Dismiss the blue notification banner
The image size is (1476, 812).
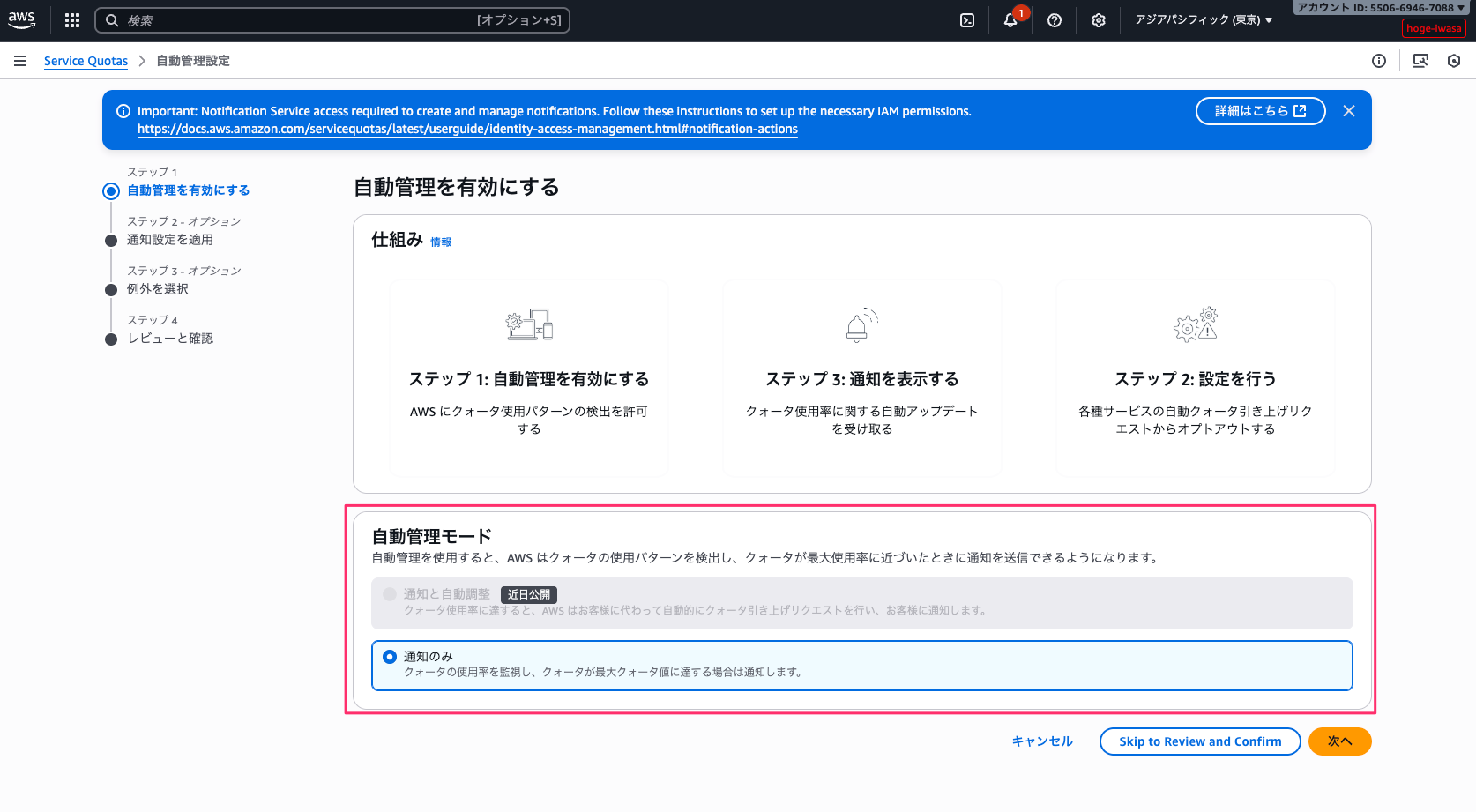point(1349,111)
